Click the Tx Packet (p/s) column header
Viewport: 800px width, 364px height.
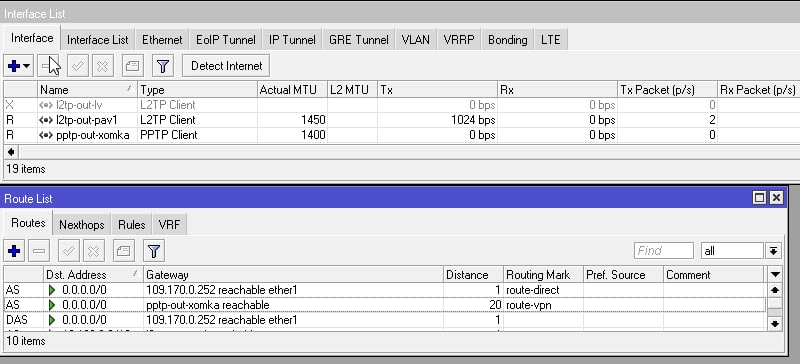tap(667, 90)
